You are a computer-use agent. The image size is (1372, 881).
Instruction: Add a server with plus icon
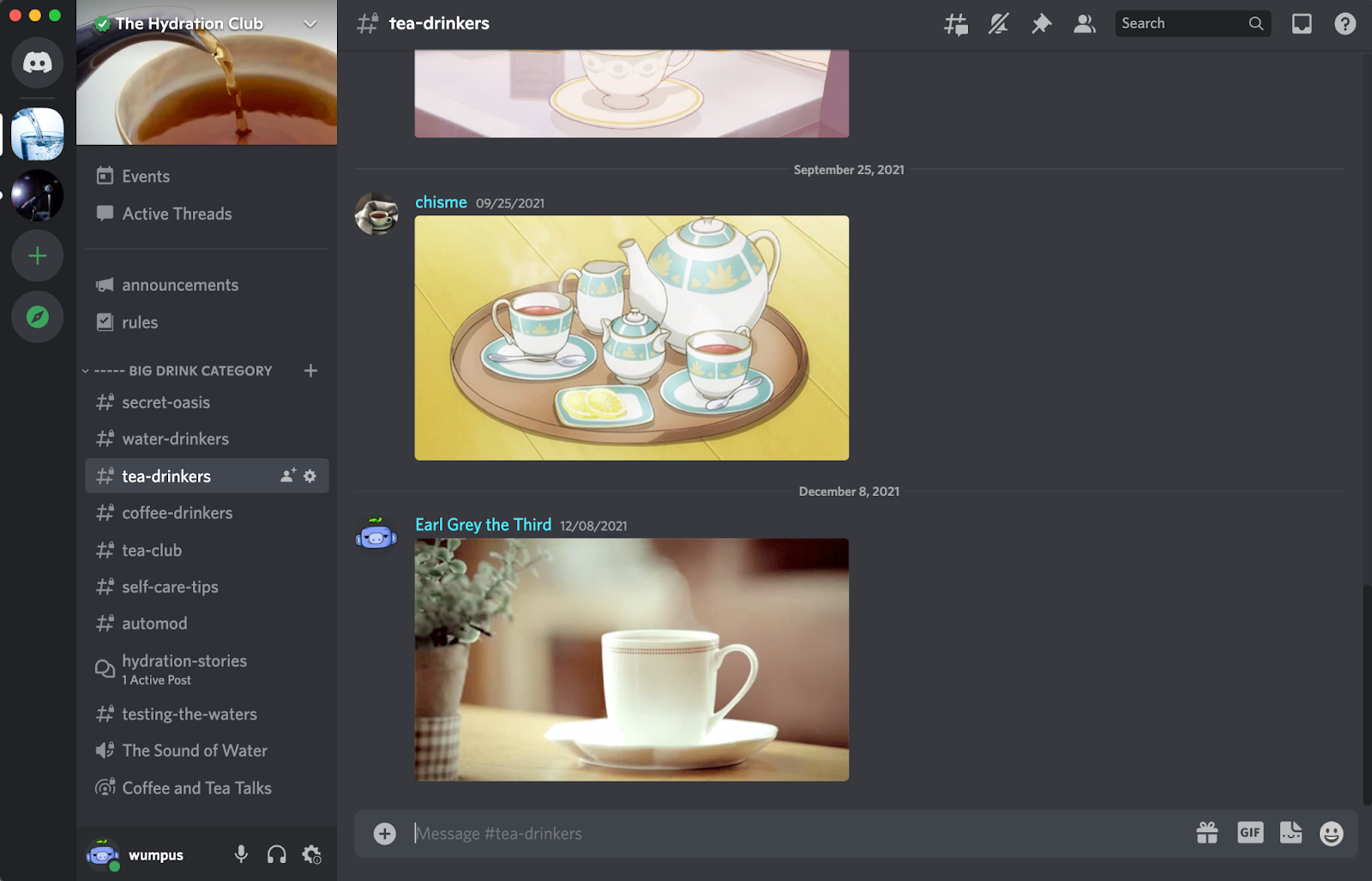point(37,256)
